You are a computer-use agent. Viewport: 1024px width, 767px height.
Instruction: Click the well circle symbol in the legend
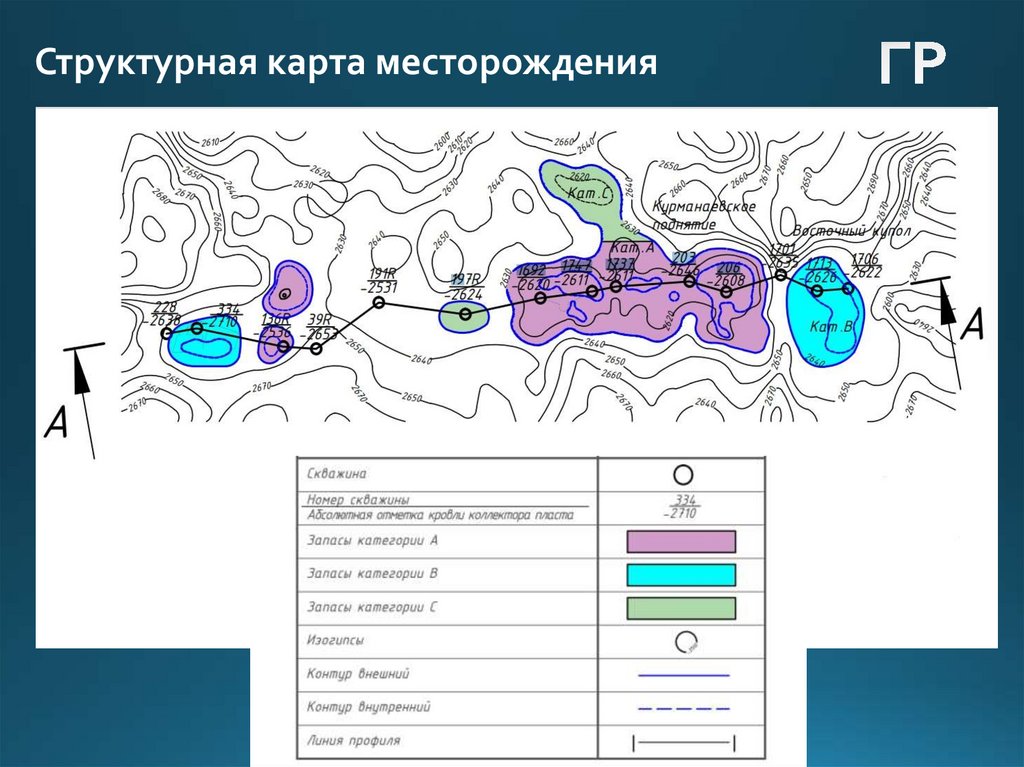pos(682,474)
